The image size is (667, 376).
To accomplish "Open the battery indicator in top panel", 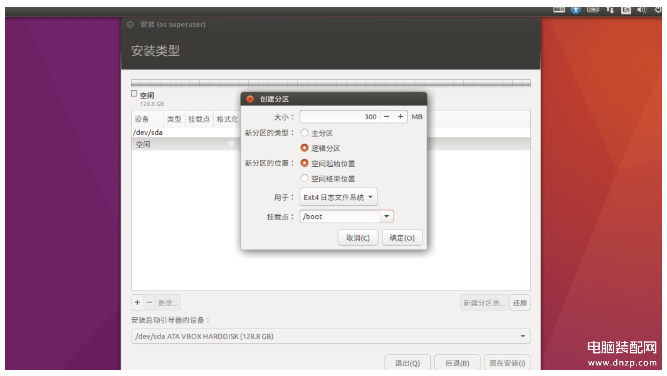I will [x=593, y=9].
